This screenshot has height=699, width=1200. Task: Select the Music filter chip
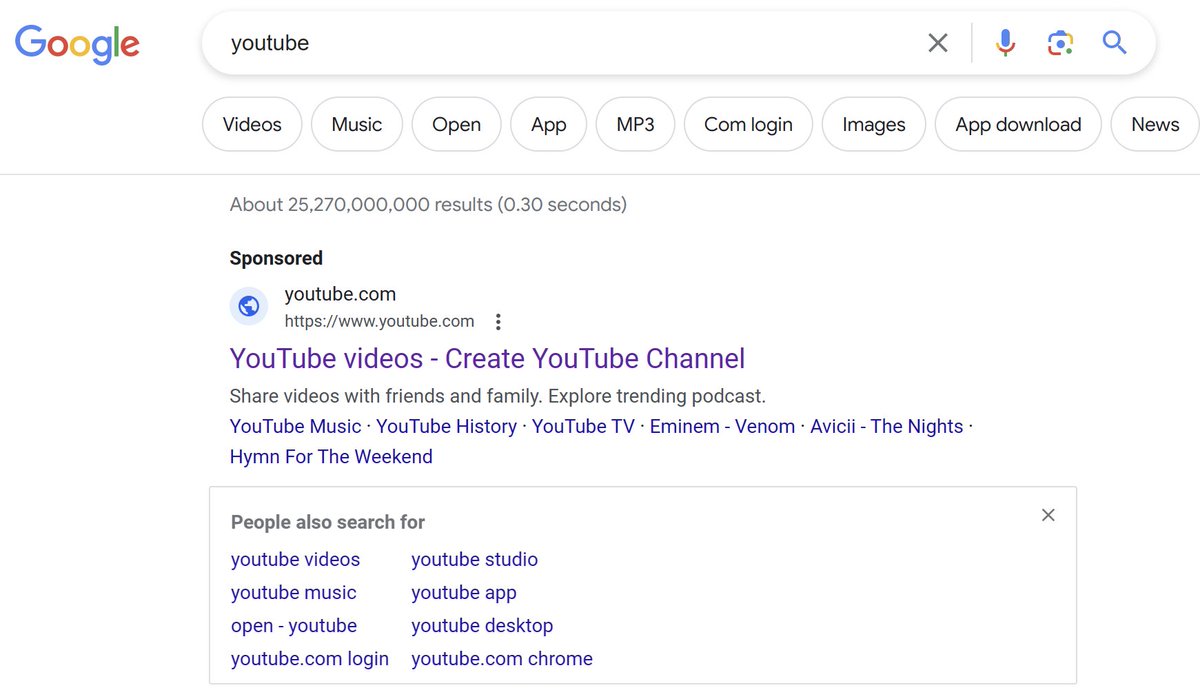[x=357, y=125]
